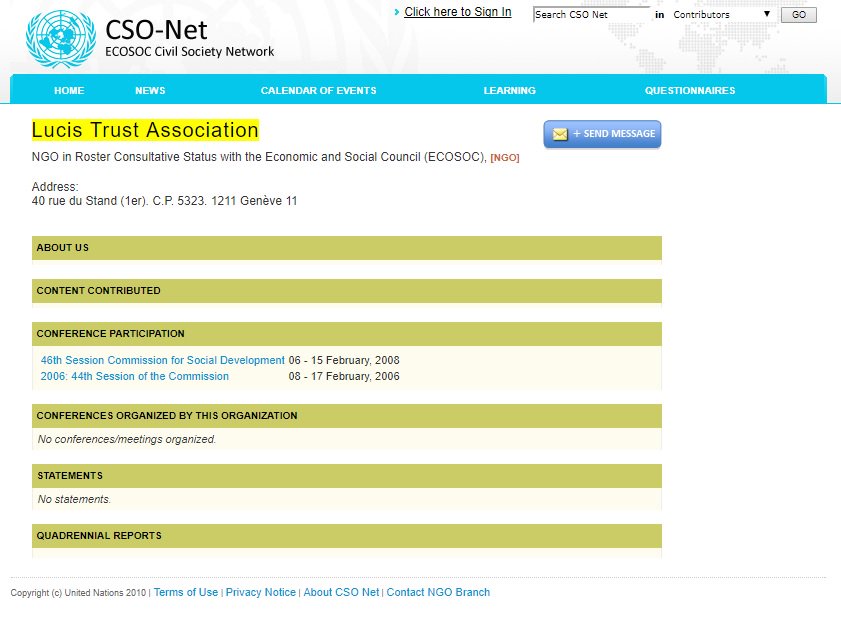Click the date 08 - 17 February, 2006
Viewport: 841px width, 619px height.
point(344,377)
